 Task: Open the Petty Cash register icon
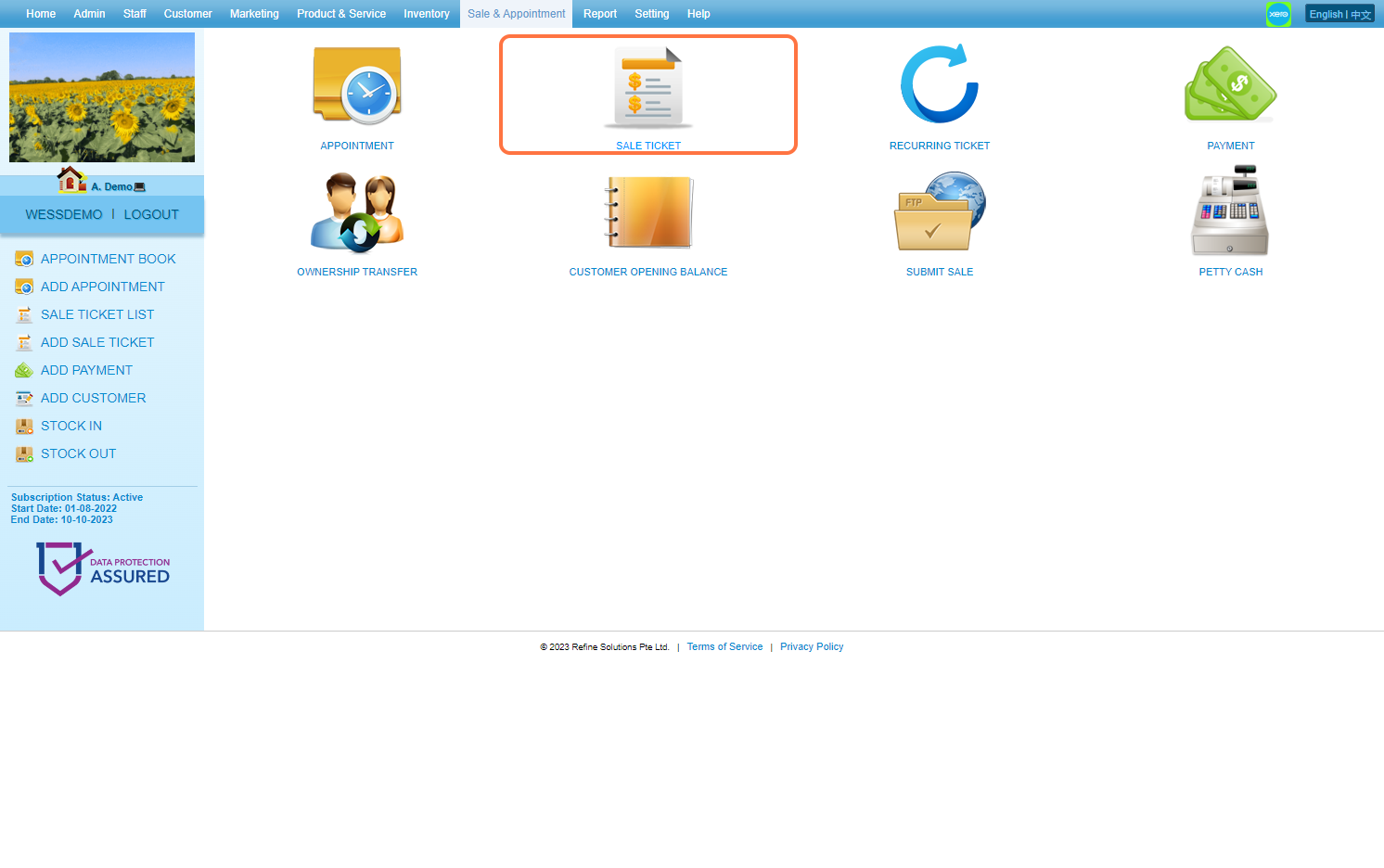click(1231, 211)
